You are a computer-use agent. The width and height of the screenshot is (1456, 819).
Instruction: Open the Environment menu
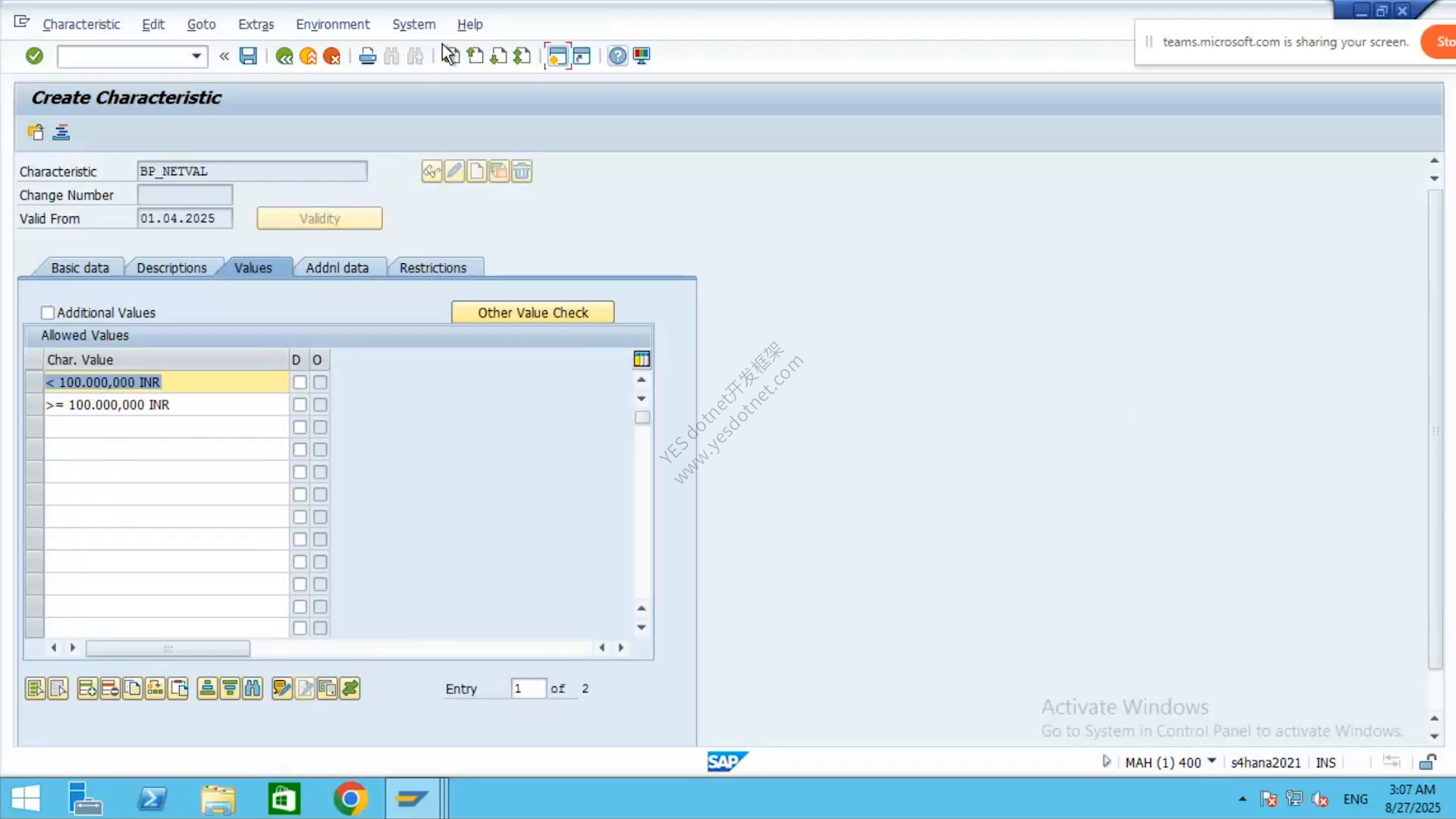(x=333, y=24)
